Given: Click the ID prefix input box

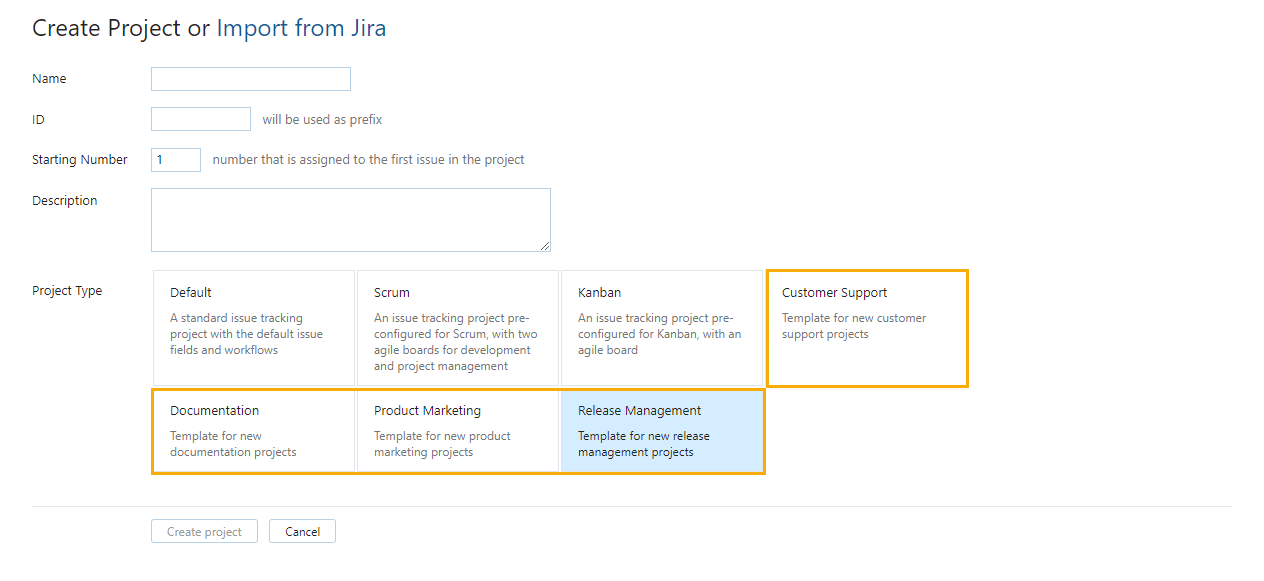Looking at the screenshot, I should coord(200,119).
